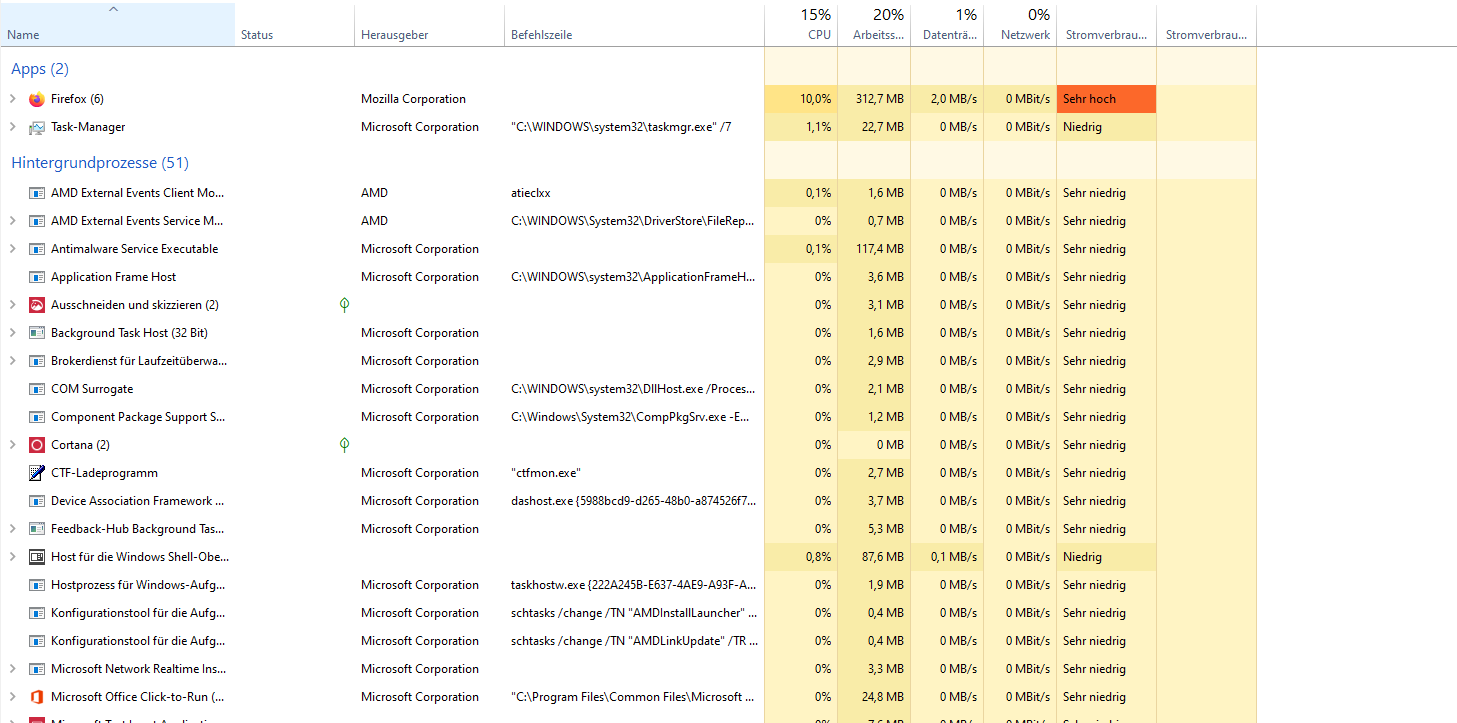Click the Task-Manager process icon

click(x=37, y=127)
